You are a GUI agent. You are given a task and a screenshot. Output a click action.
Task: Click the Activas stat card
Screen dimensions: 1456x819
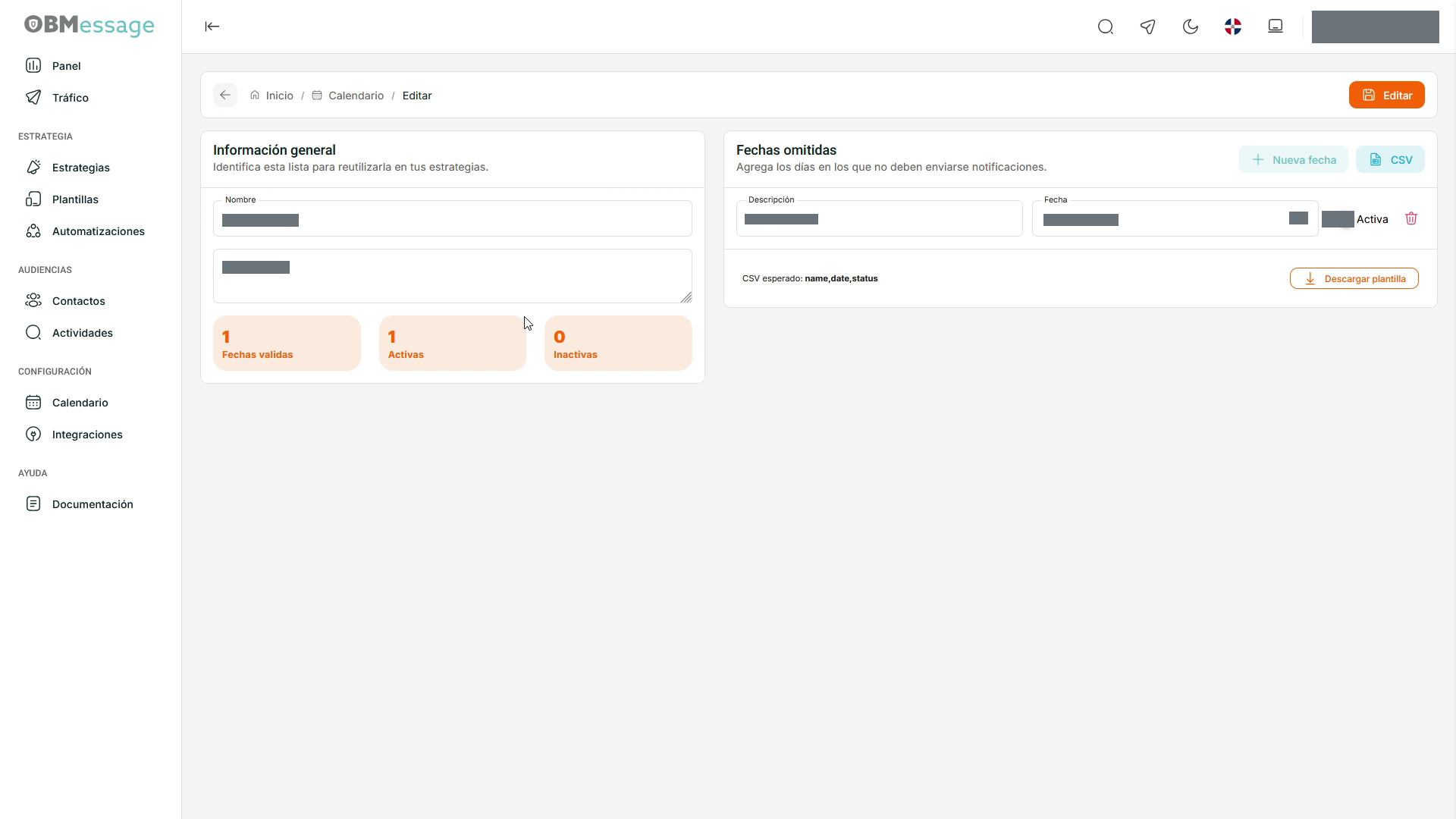[x=453, y=344]
